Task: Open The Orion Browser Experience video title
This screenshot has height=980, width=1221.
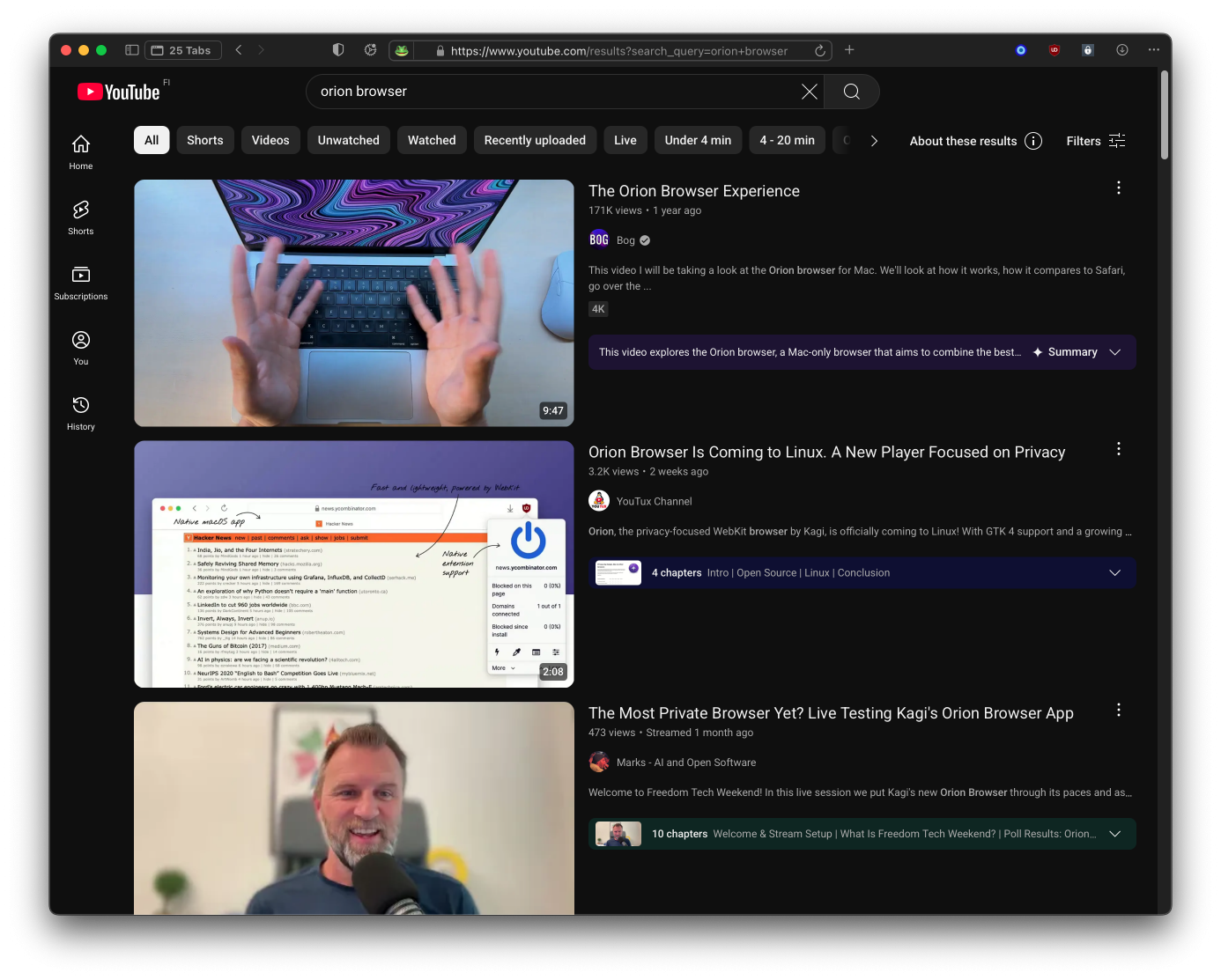Action: click(693, 191)
